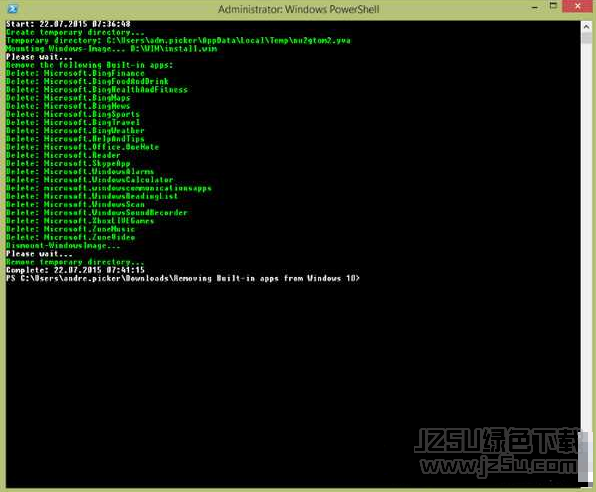Screen dimensions: 596x492
Task: Click the 'Complete: 22.07.2015 07:41:15' line
Action: pyautogui.click(x=75, y=270)
